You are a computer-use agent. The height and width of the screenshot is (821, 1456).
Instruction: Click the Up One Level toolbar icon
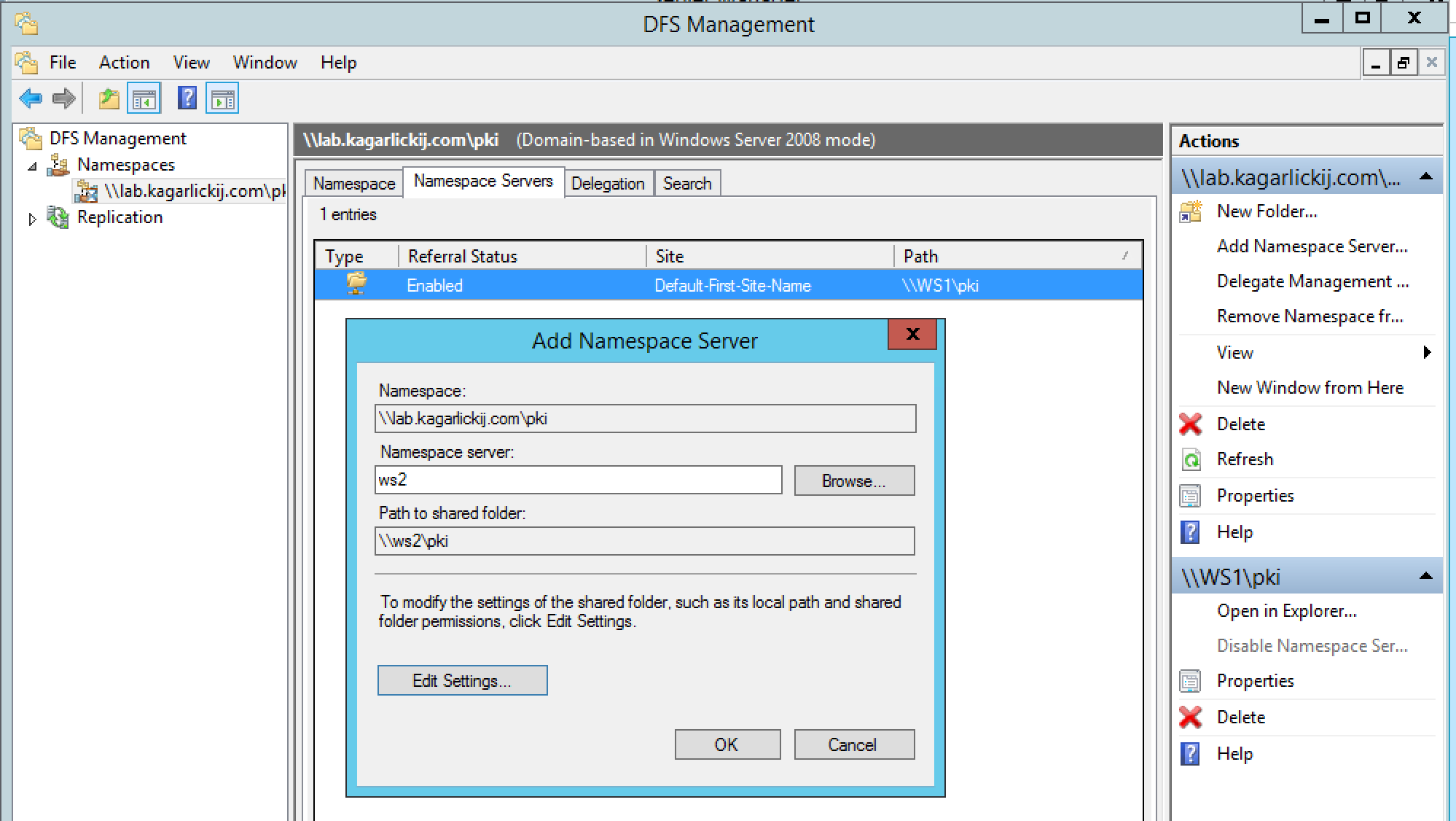tap(109, 98)
